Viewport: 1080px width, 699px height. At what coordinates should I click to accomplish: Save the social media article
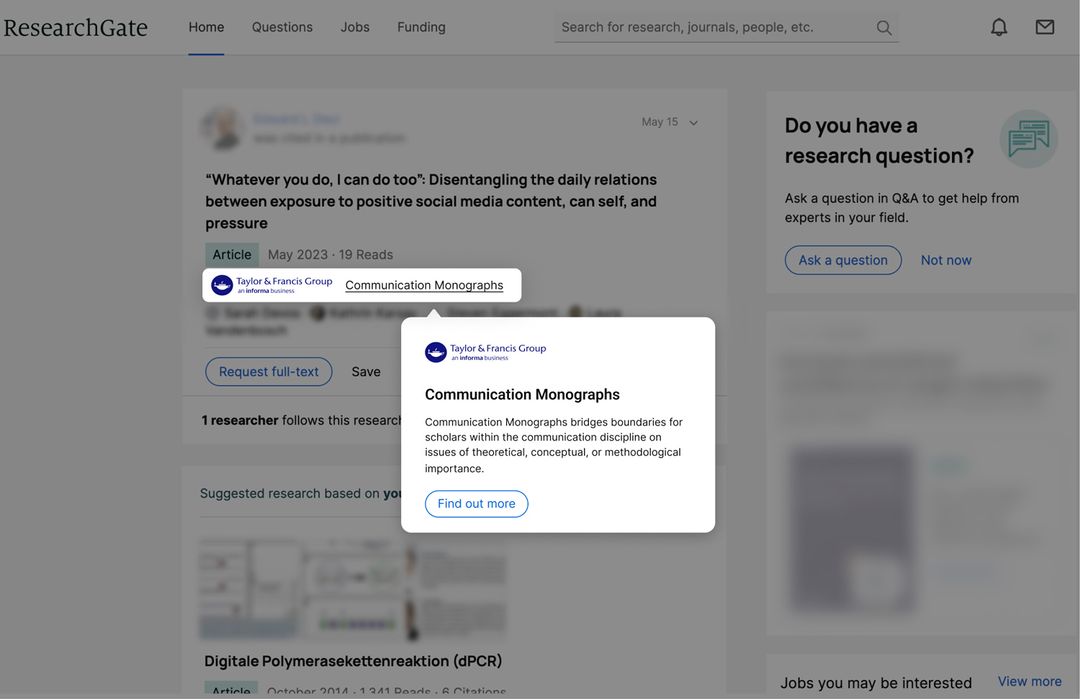366,370
